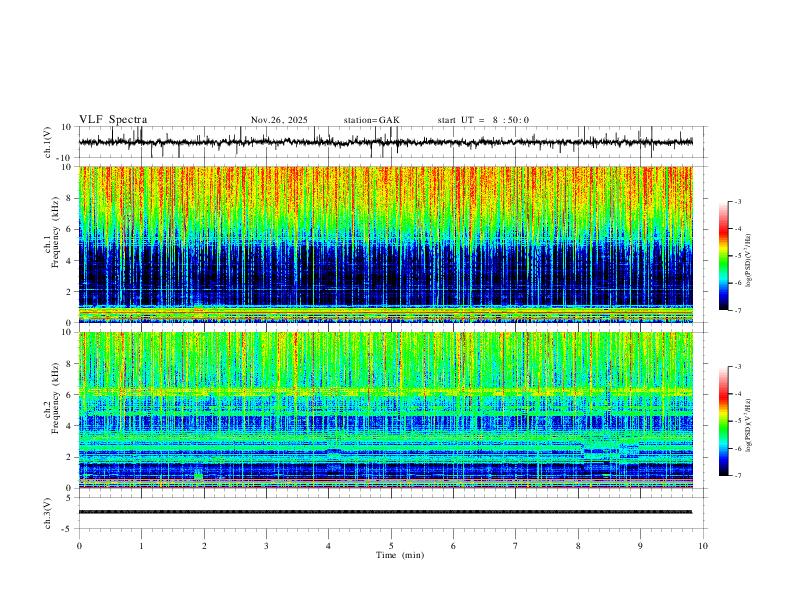
Task: Click the ch.1 voltage waveform trace
Action: 386,142
